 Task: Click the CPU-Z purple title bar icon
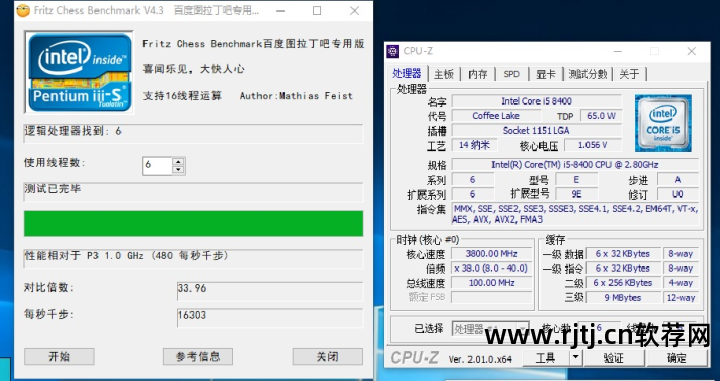pyautogui.click(x=393, y=51)
